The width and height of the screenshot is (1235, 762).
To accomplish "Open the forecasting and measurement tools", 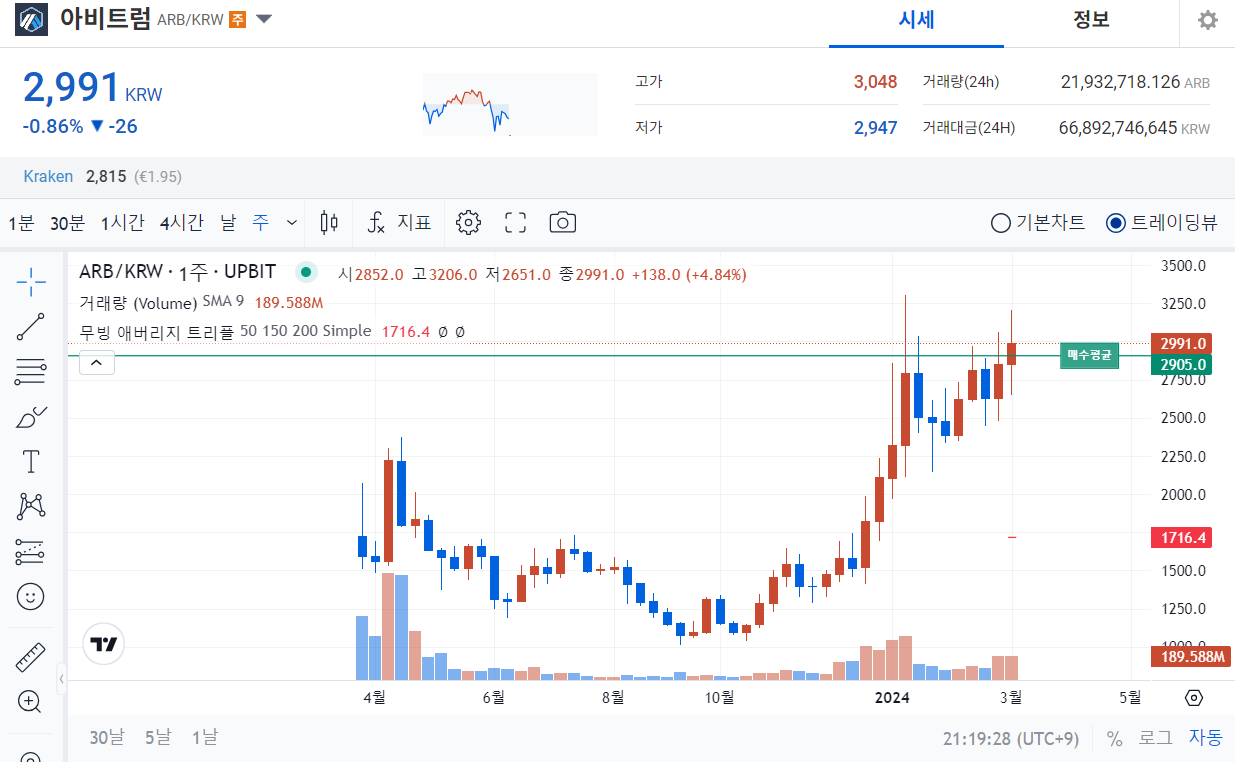I will [x=31, y=551].
